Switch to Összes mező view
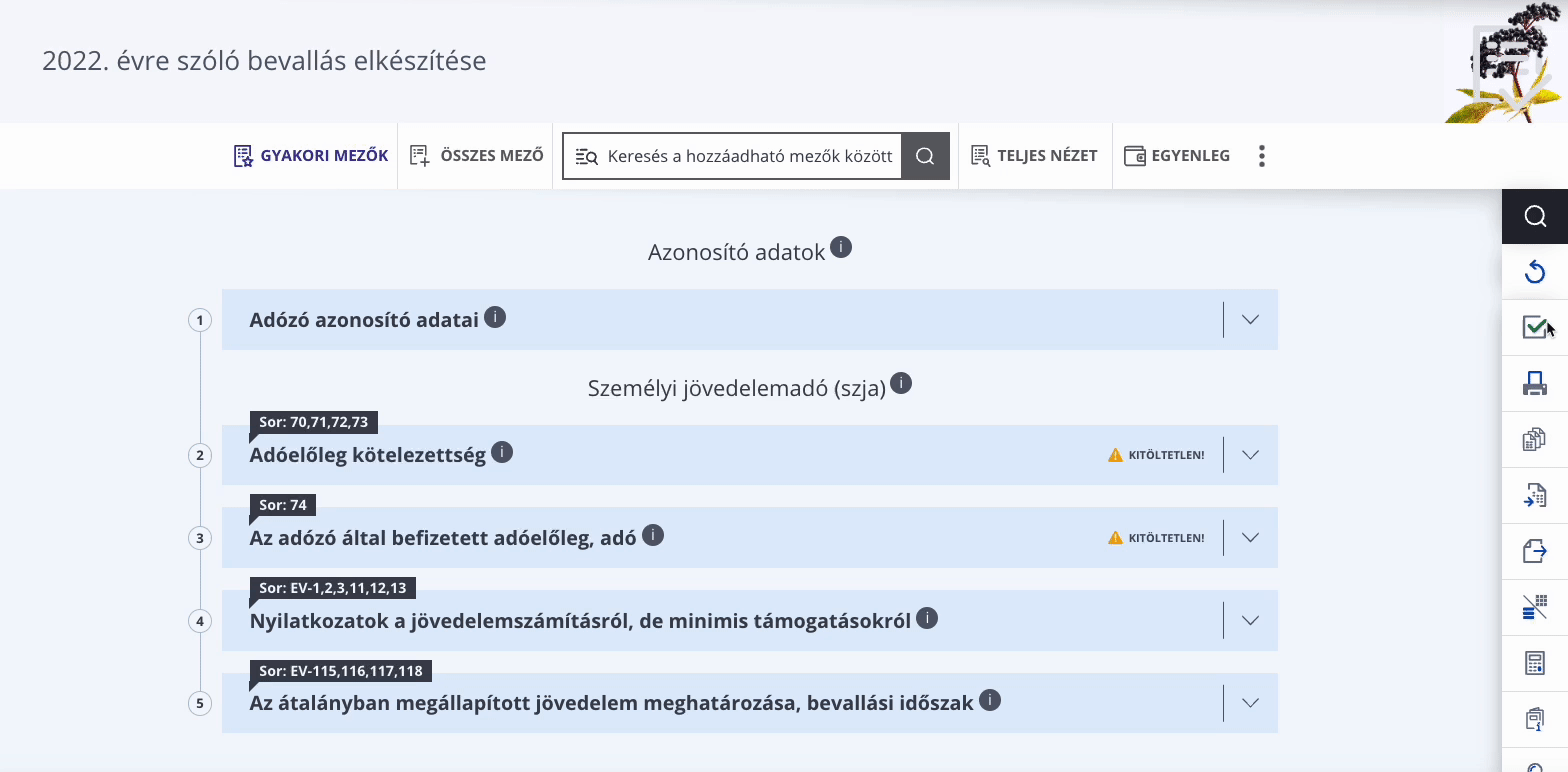 click(477, 156)
